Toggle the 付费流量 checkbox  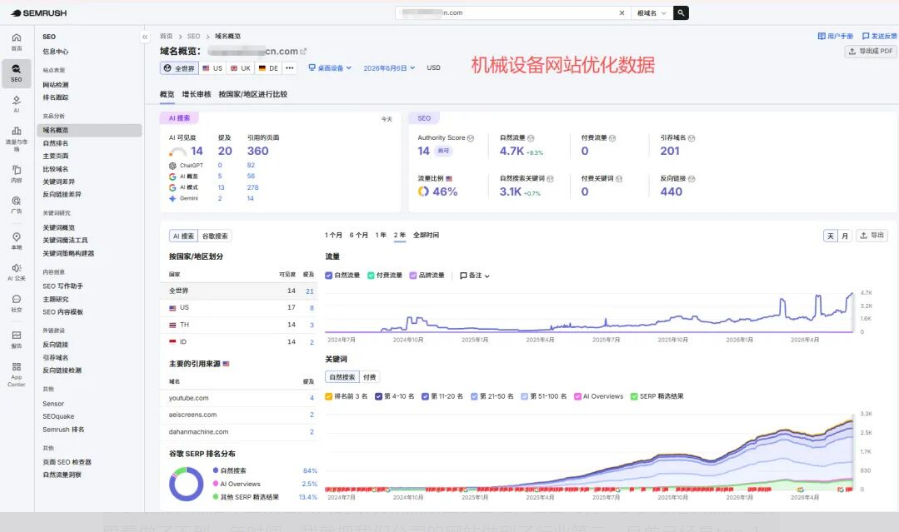(371, 275)
